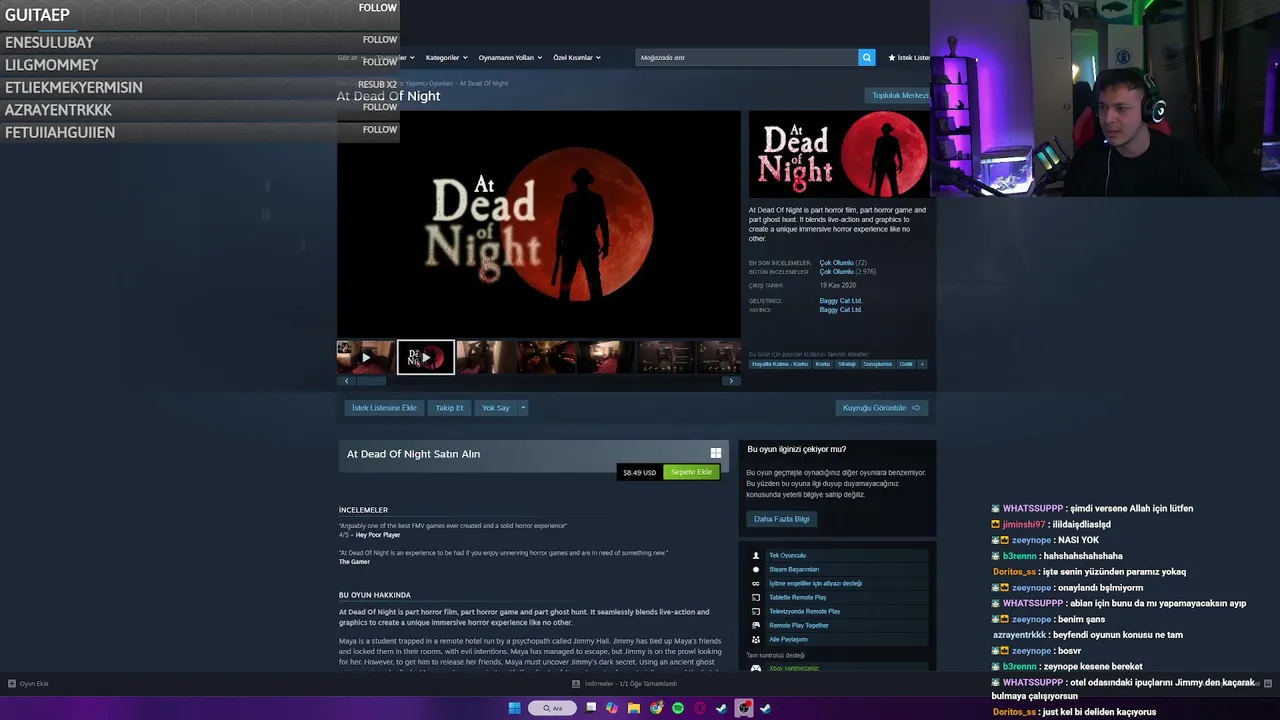Click the plus button after the Gotik tag
Image resolution: width=1280 pixels, height=720 pixels.
coord(922,364)
